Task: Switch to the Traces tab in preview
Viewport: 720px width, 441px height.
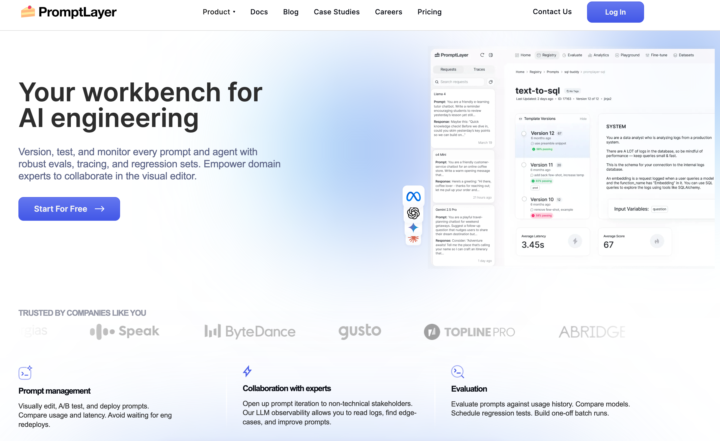Action: [479, 69]
